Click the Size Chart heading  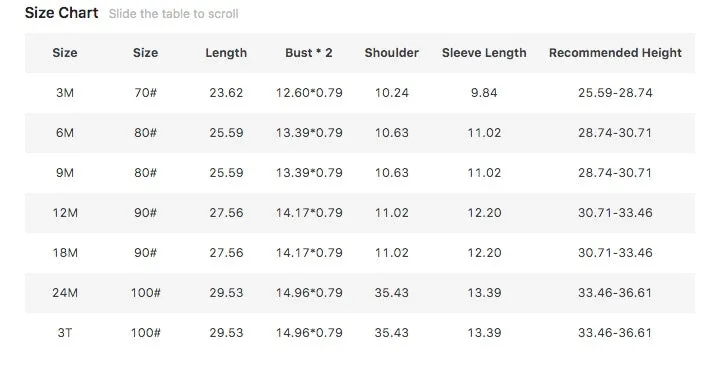pos(61,13)
